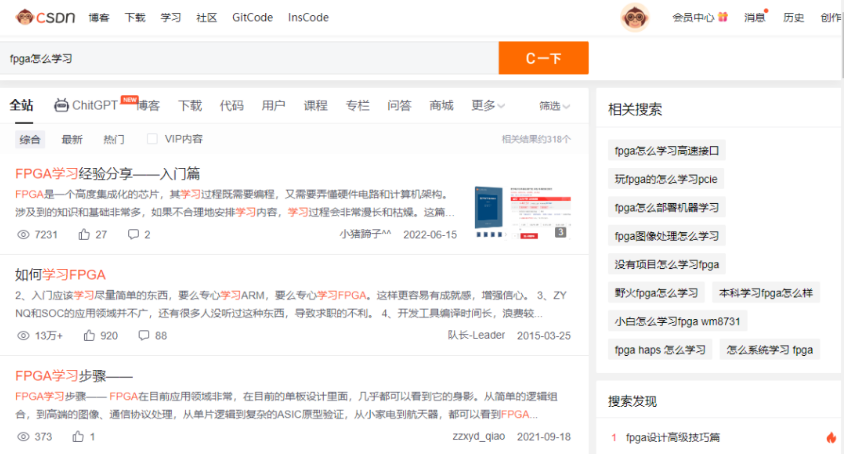Select related search 没有项目怎么学习fpga

[667, 264]
